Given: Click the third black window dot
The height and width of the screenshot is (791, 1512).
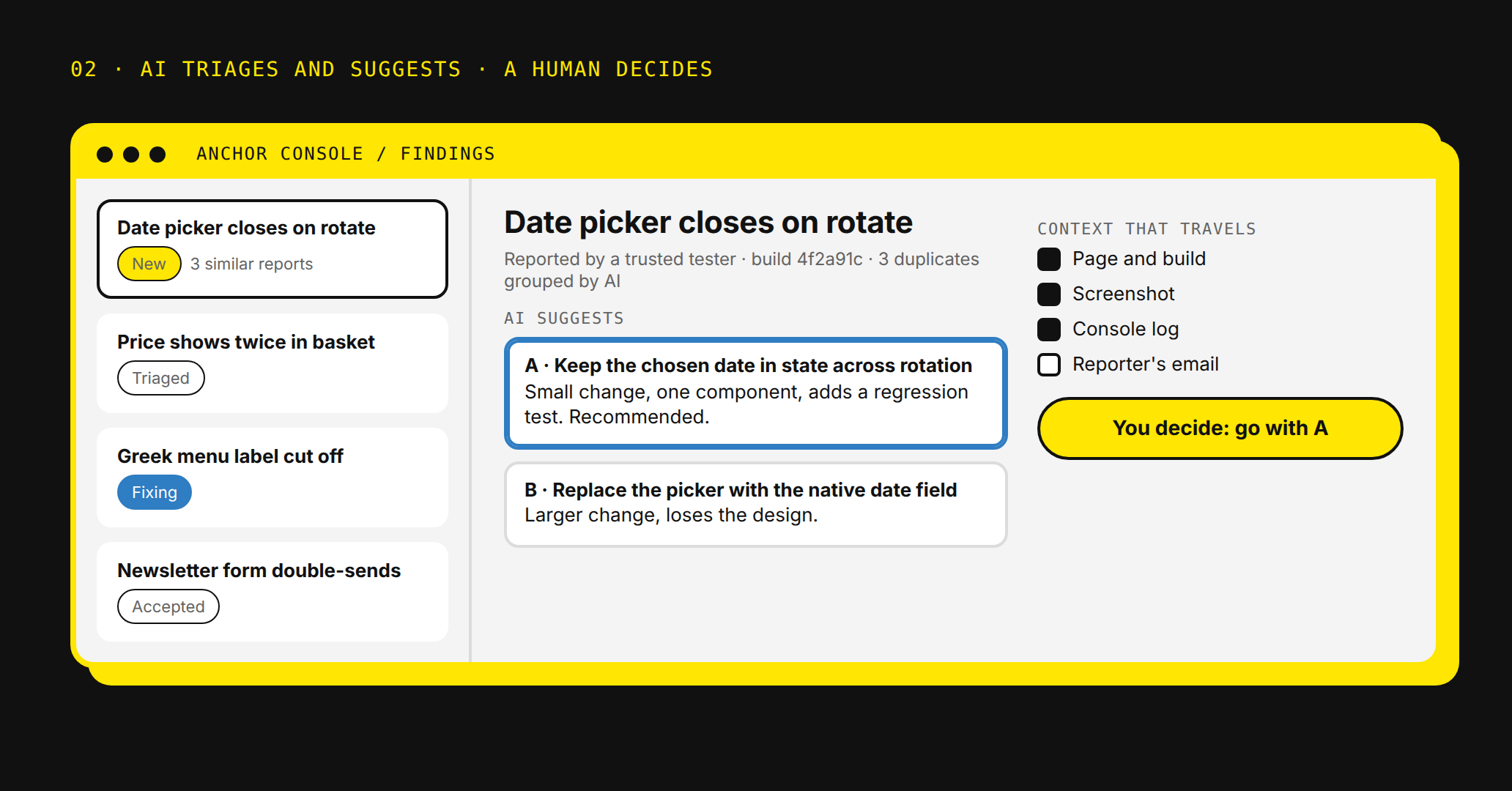Looking at the screenshot, I should [x=157, y=154].
